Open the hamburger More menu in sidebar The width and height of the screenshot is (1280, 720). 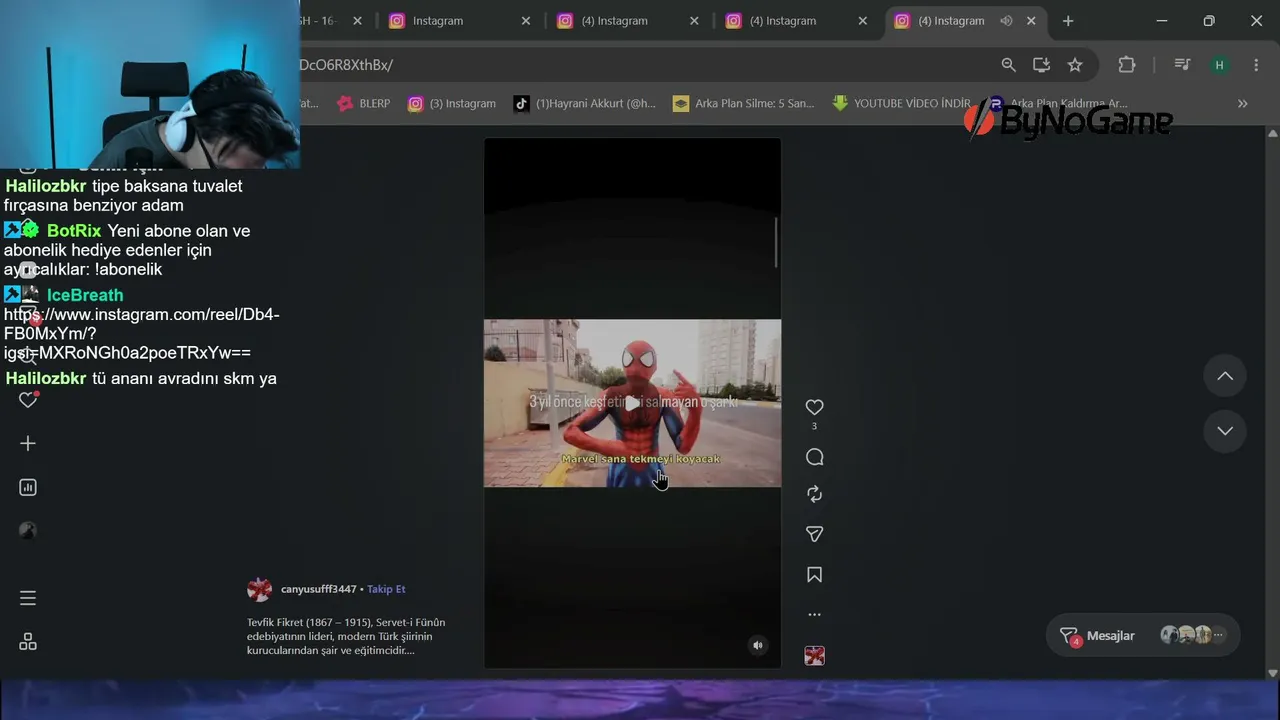pyautogui.click(x=28, y=598)
